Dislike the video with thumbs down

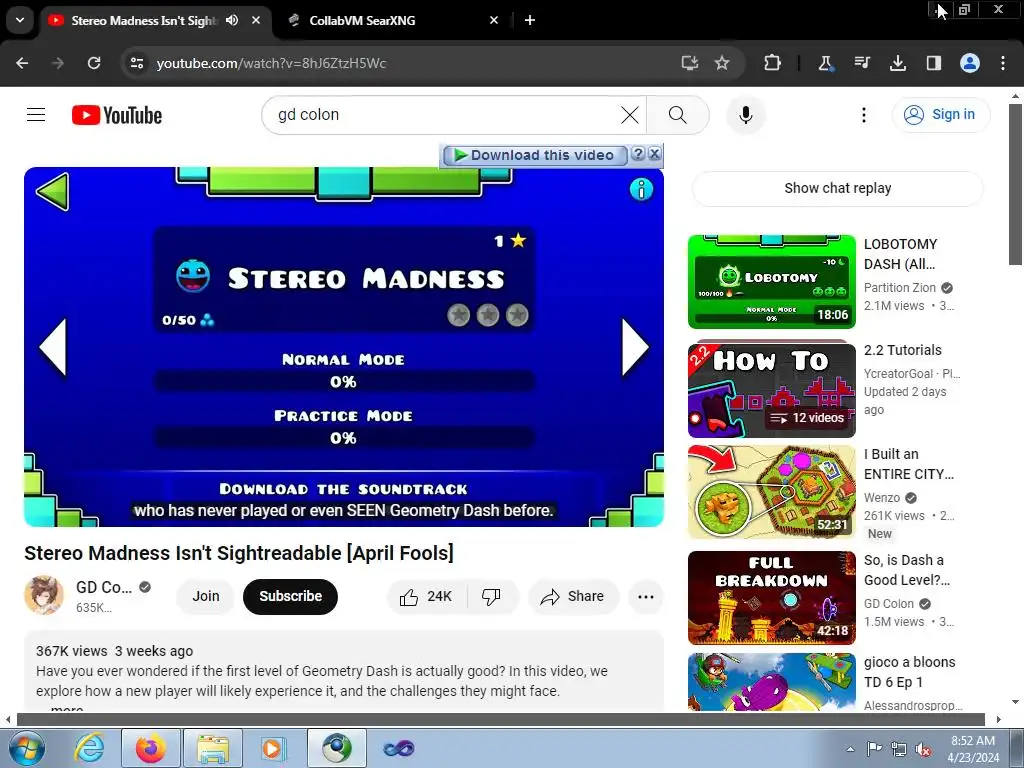point(491,596)
